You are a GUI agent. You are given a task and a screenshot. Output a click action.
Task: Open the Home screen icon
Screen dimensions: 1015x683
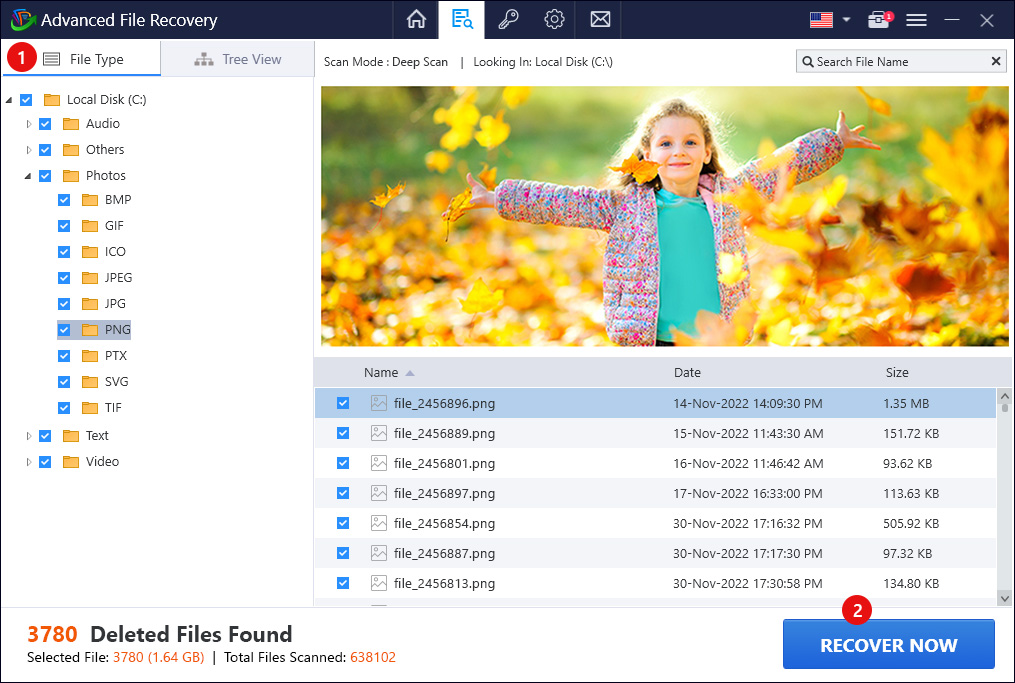tap(416, 19)
